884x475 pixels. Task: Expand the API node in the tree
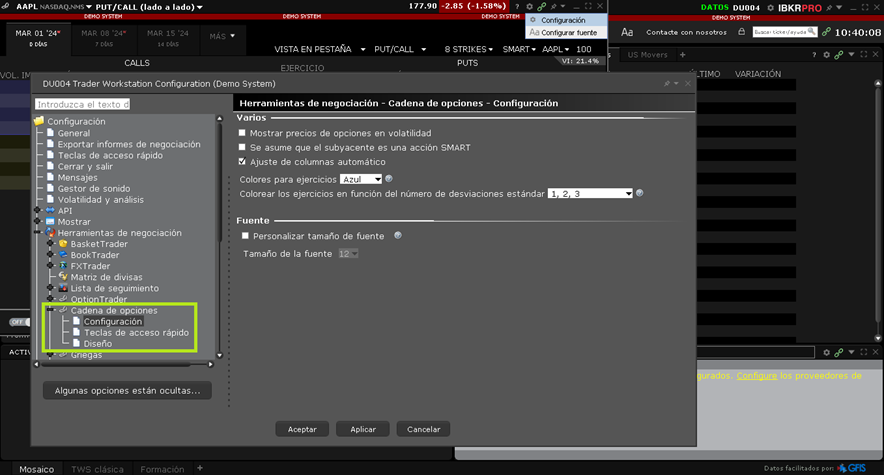[x=38, y=211]
